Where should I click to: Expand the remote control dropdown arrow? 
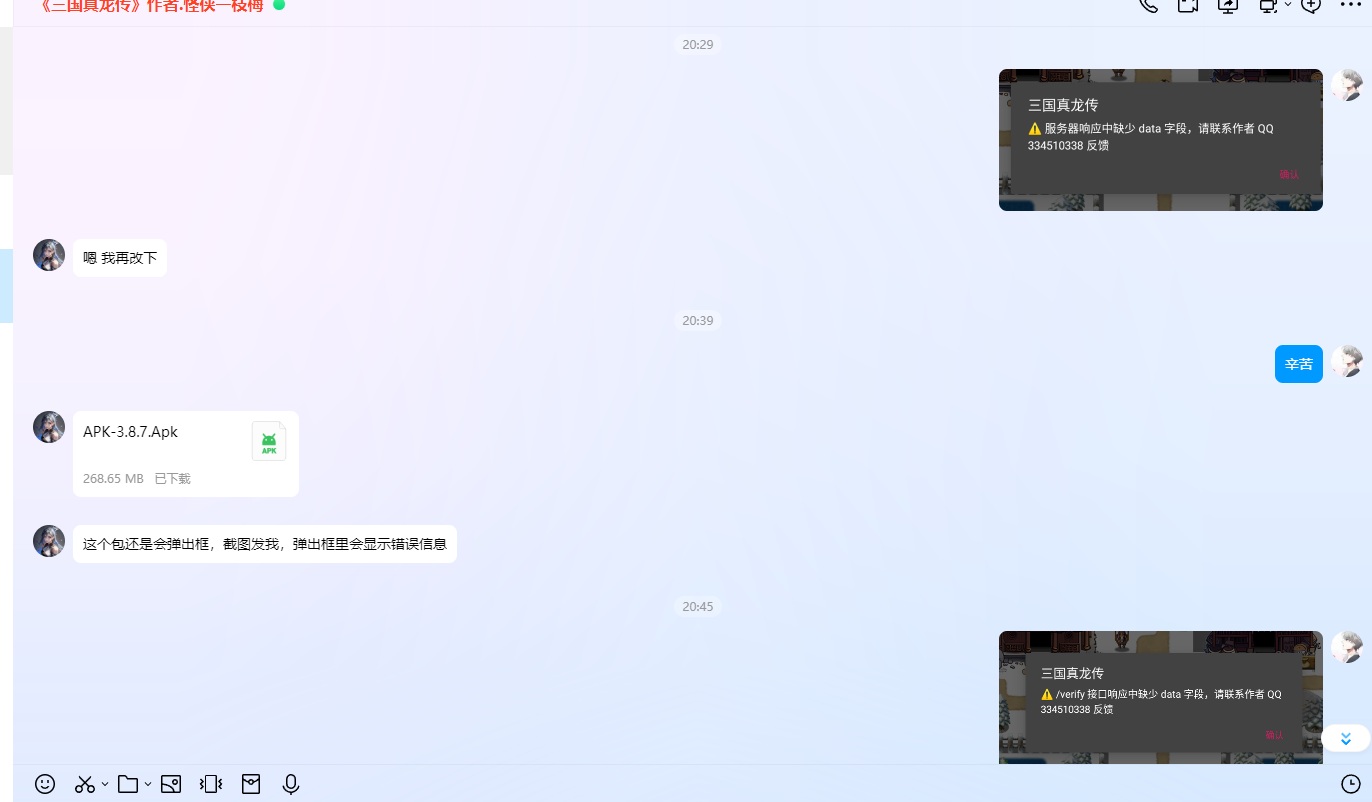(x=1288, y=5)
